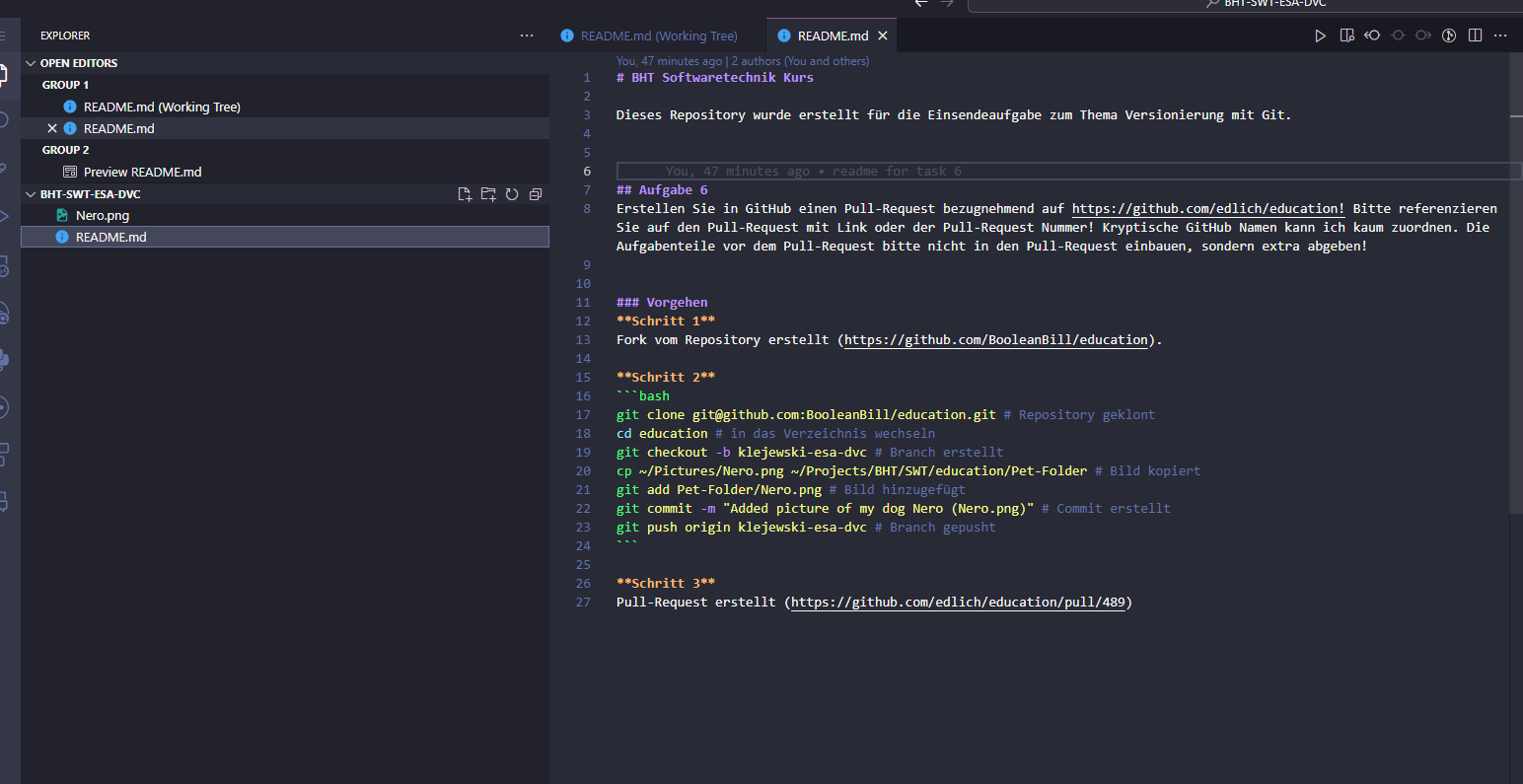Image resolution: width=1523 pixels, height=784 pixels.
Task: Click the '**Schritt 3**' line
Action: click(x=666, y=584)
